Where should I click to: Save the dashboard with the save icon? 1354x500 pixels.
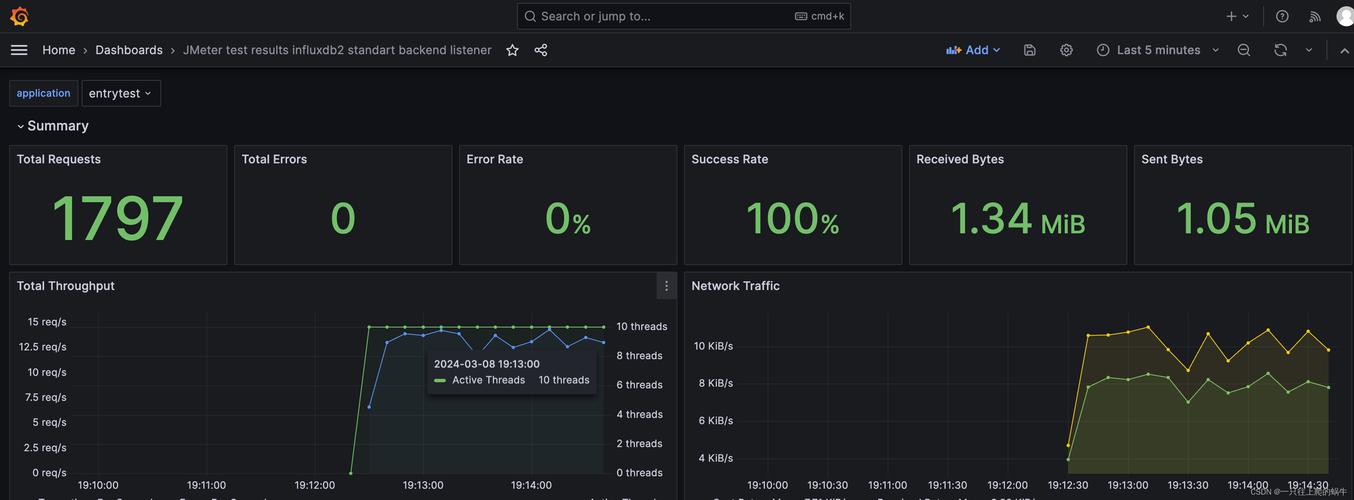(1030, 50)
